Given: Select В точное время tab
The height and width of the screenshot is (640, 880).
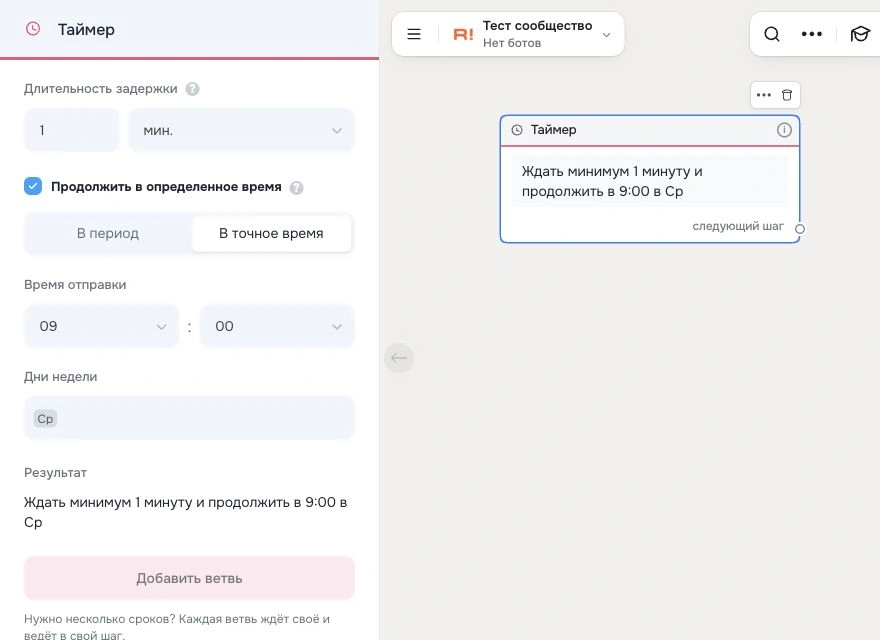Looking at the screenshot, I should (271, 234).
